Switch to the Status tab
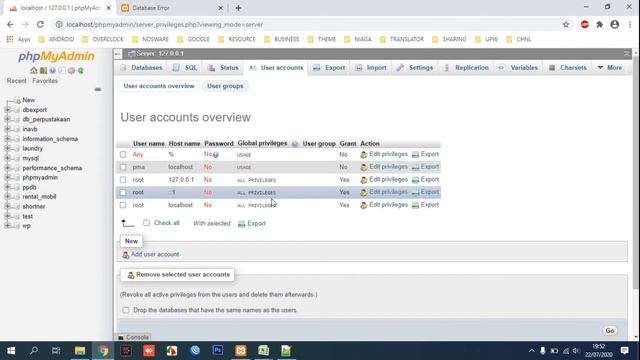640x360 pixels. click(x=223, y=68)
